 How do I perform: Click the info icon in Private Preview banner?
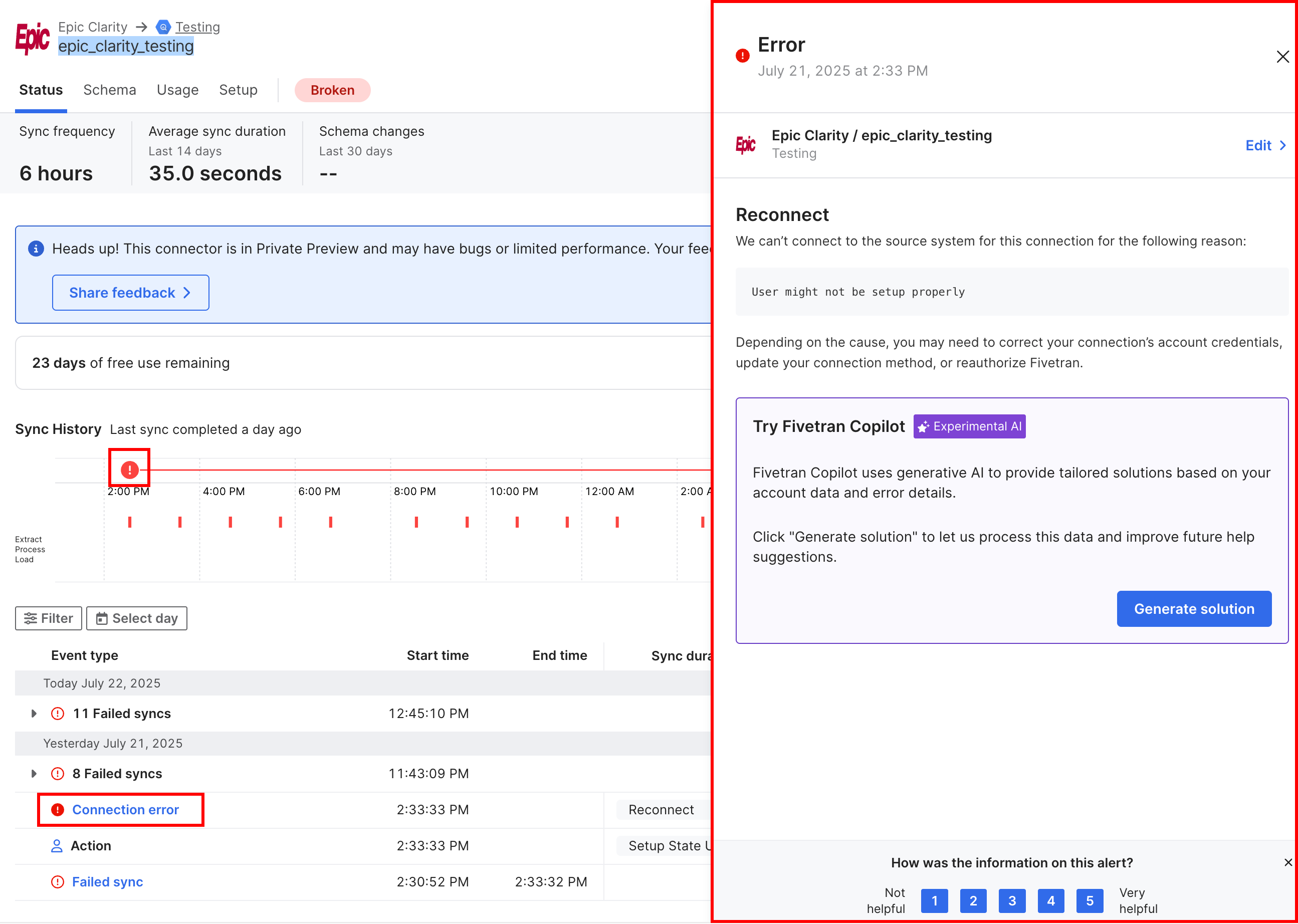(x=36, y=249)
